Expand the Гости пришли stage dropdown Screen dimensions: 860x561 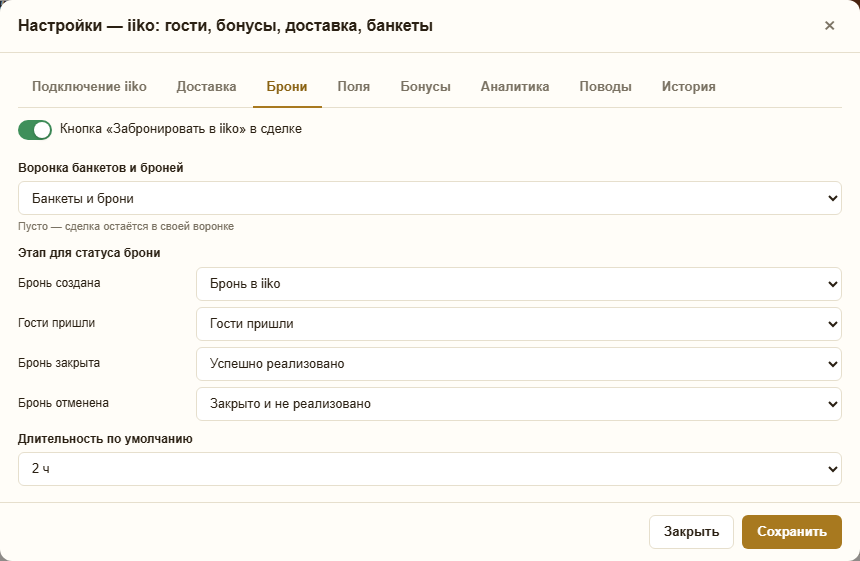point(519,324)
